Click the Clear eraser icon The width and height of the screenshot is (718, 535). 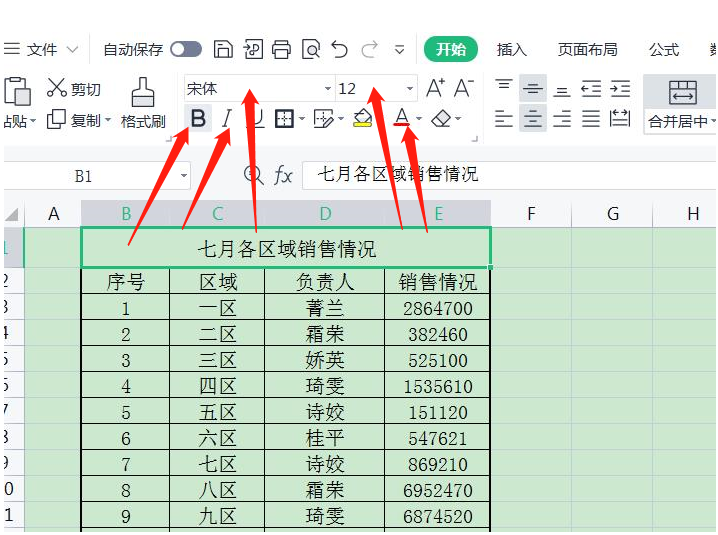(441, 119)
